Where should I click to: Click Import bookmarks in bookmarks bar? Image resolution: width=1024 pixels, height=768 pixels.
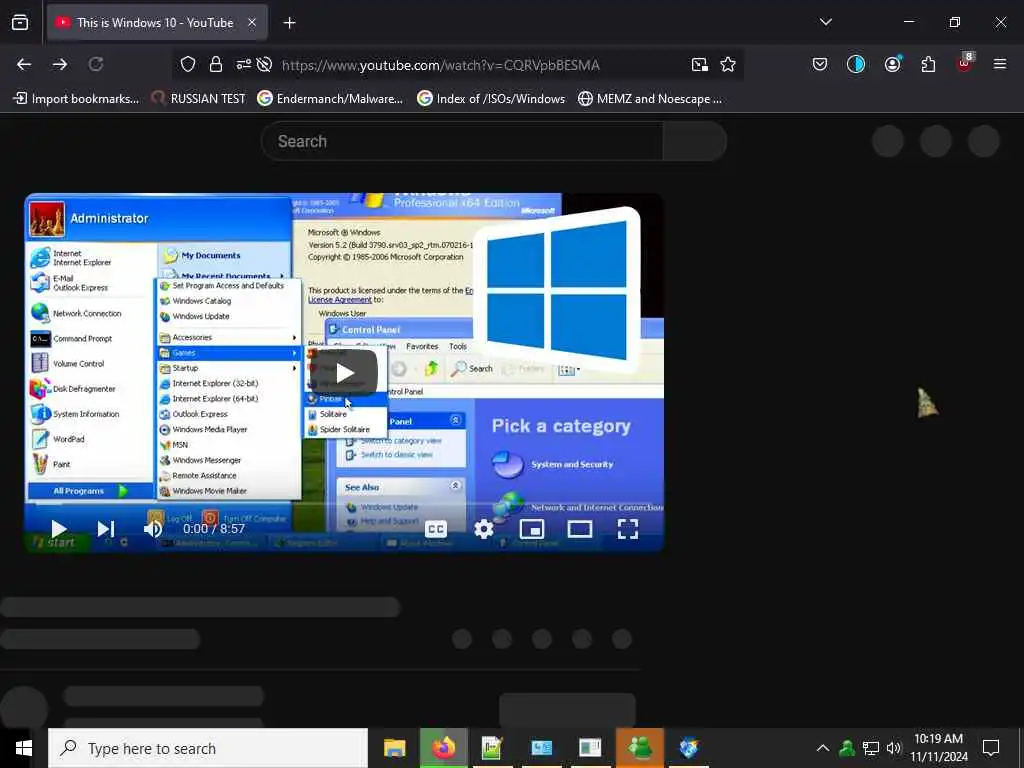click(x=76, y=99)
